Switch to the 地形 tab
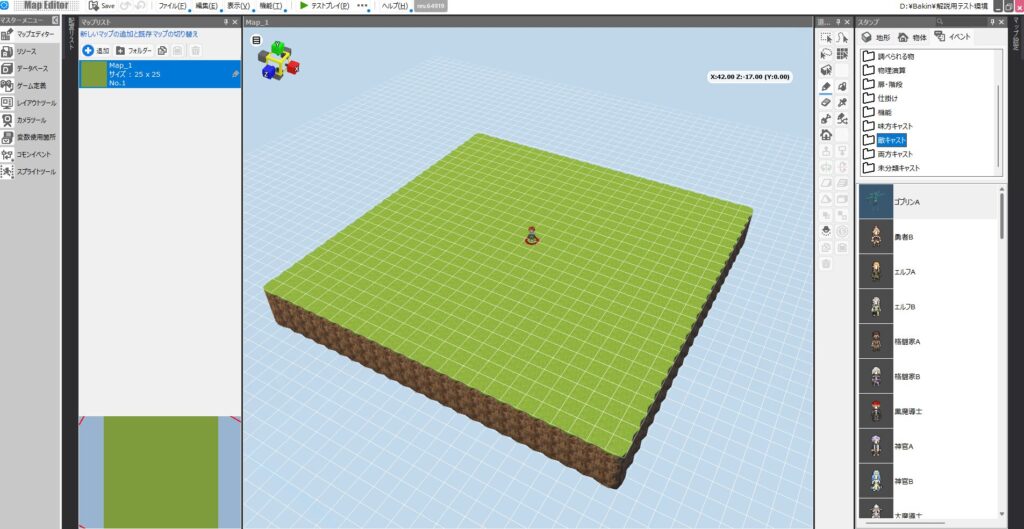The height and width of the screenshot is (529, 1024). click(876, 37)
